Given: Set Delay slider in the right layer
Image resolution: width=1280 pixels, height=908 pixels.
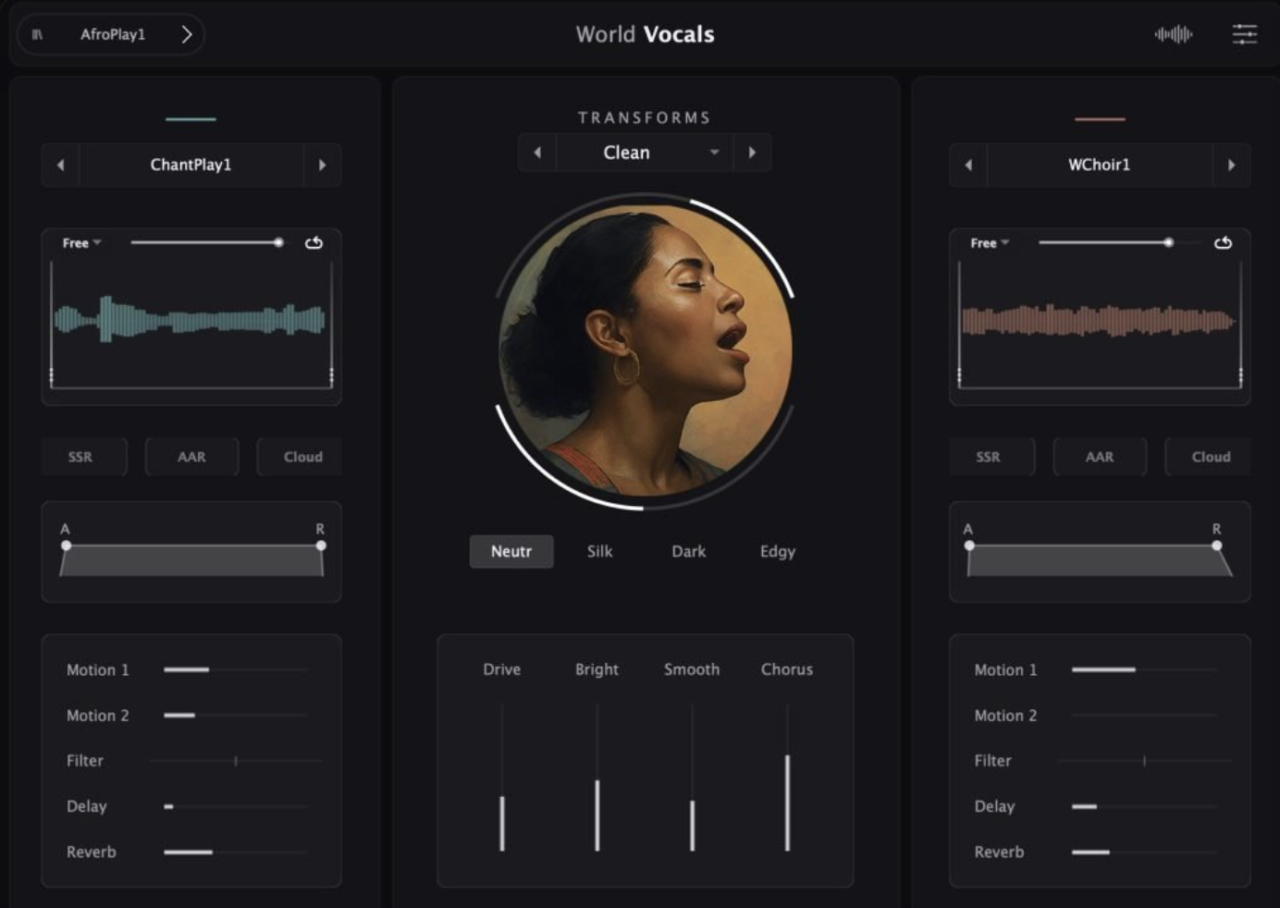Looking at the screenshot, I should click(x=1144, y=806).
